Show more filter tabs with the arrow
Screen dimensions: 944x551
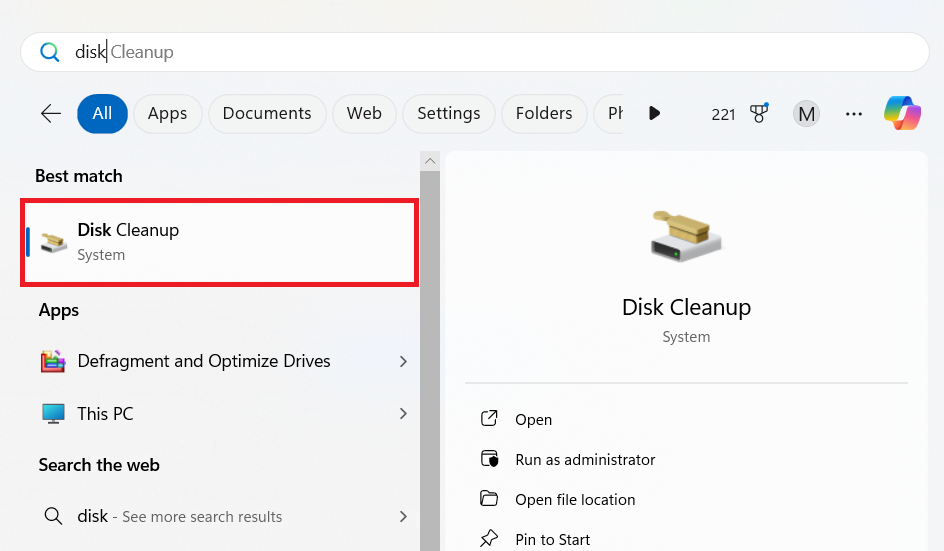654,113
